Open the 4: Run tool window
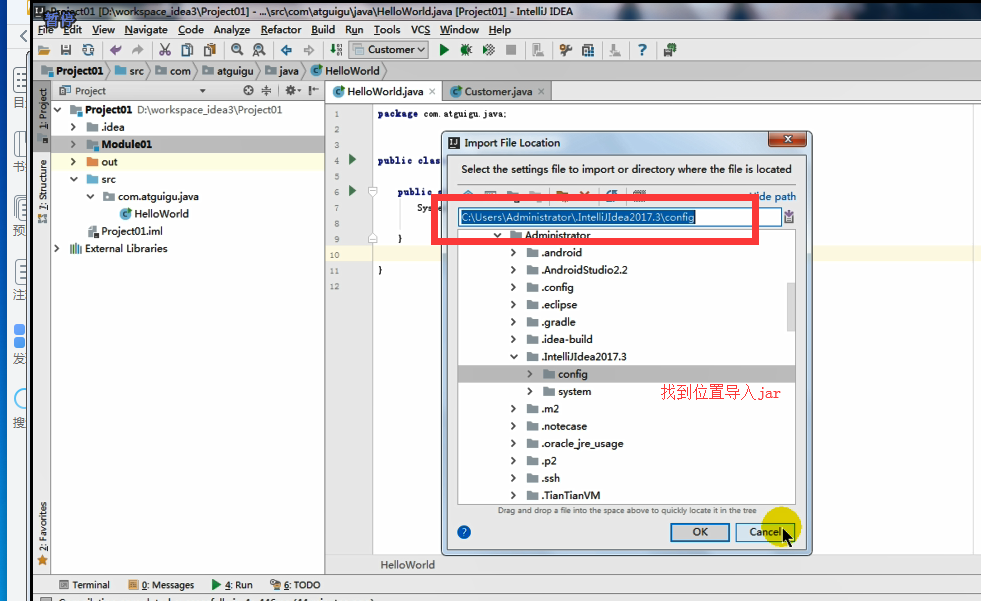Viewport: 981px width, 601px height. (232, 585)
